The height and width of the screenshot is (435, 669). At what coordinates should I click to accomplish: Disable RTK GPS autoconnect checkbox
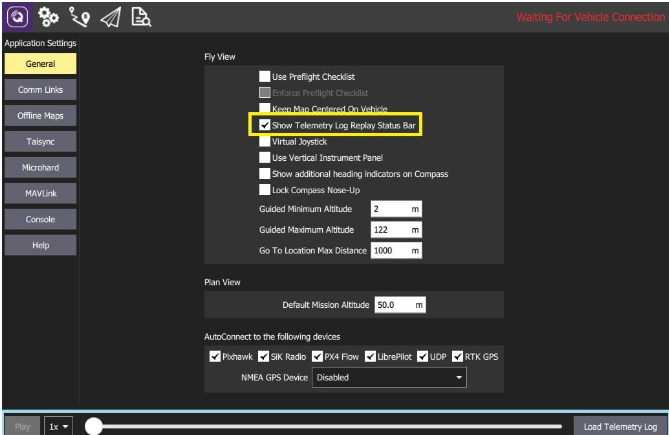[x=458, y=357]
